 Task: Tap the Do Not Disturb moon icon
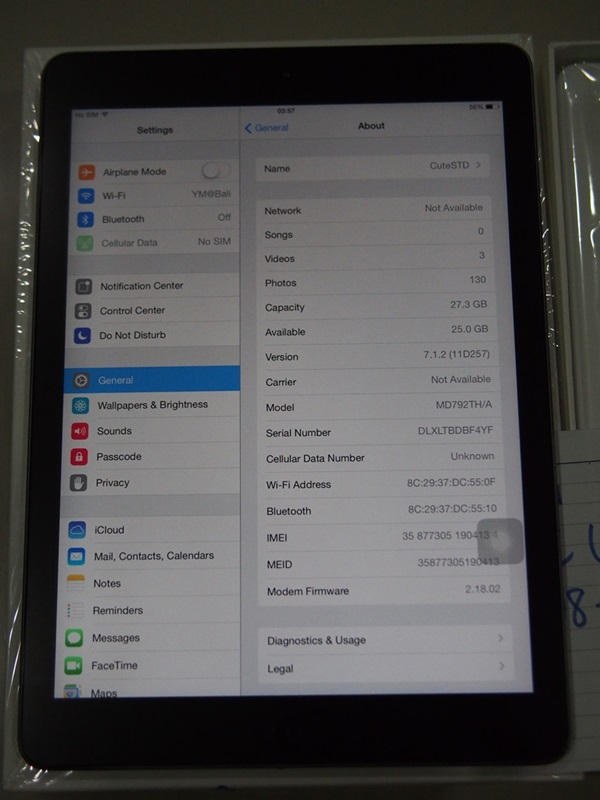[x=83, y=335]
